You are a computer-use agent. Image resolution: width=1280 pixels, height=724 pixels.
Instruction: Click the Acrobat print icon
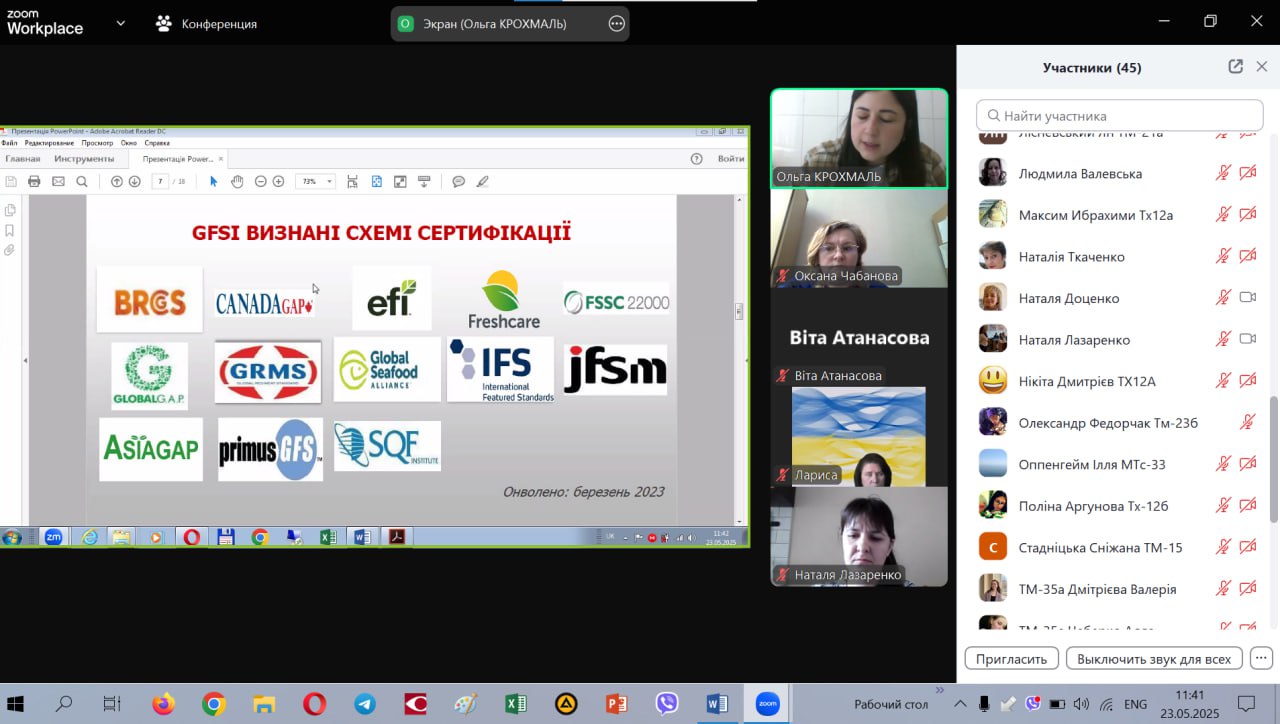[34, 181]
